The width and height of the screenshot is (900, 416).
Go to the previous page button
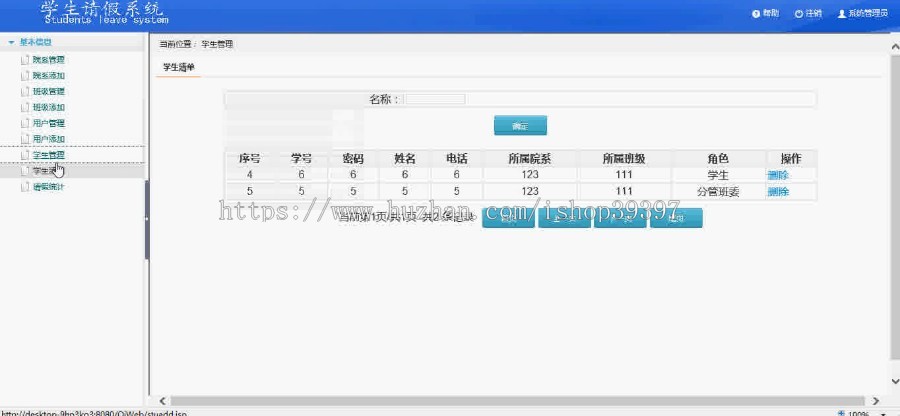[x=564, y=218]
